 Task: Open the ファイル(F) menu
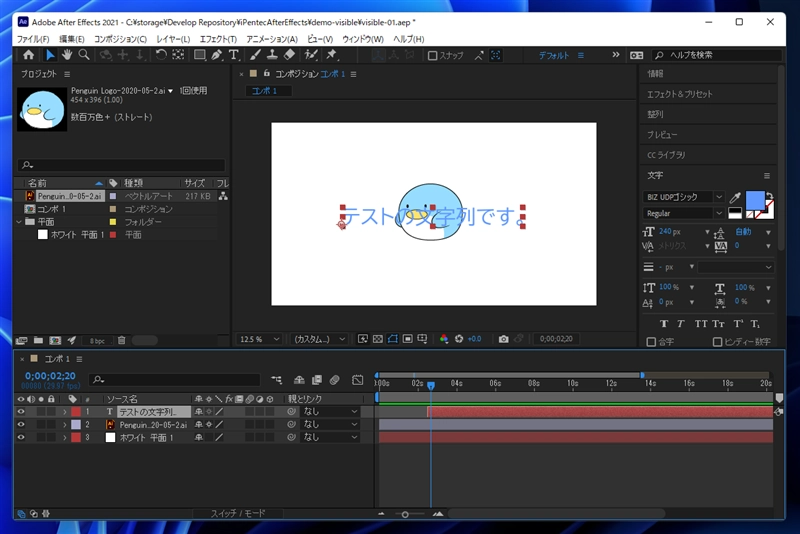pos(33,39)
